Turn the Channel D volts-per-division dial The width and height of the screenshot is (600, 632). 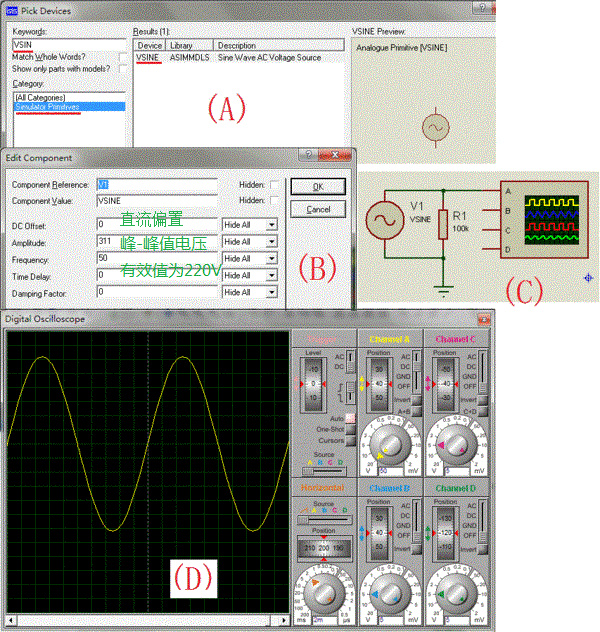pyautogui.click(x=457, y=594)
